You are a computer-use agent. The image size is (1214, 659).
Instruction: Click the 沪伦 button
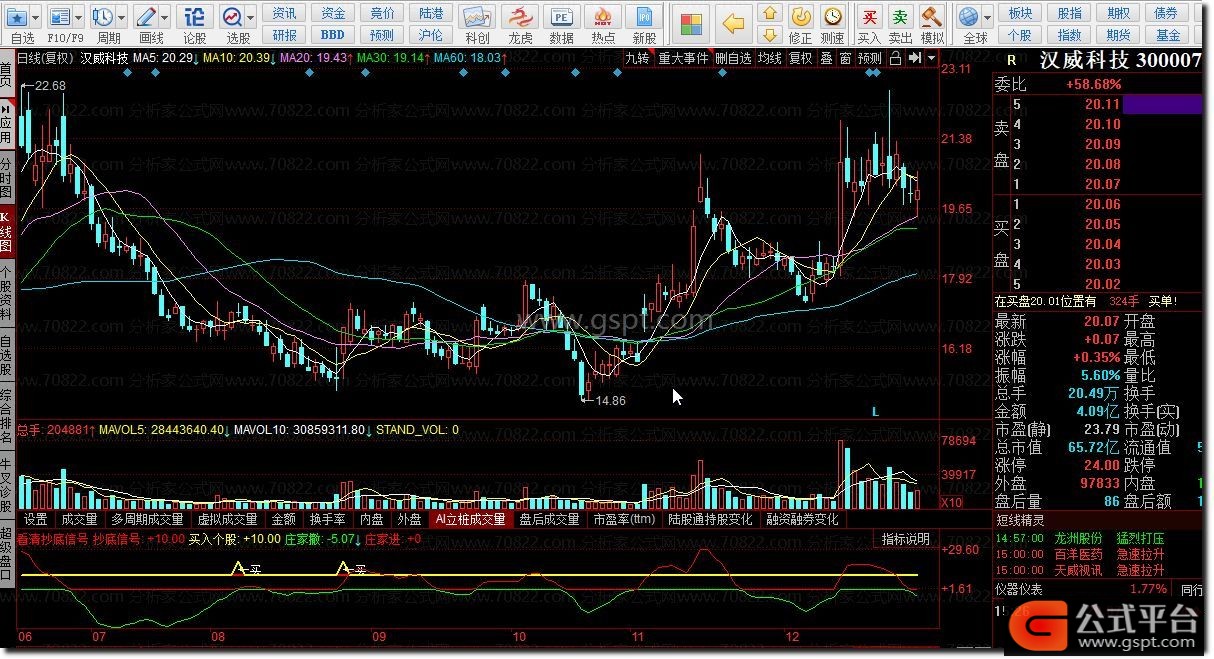point(431,35)
